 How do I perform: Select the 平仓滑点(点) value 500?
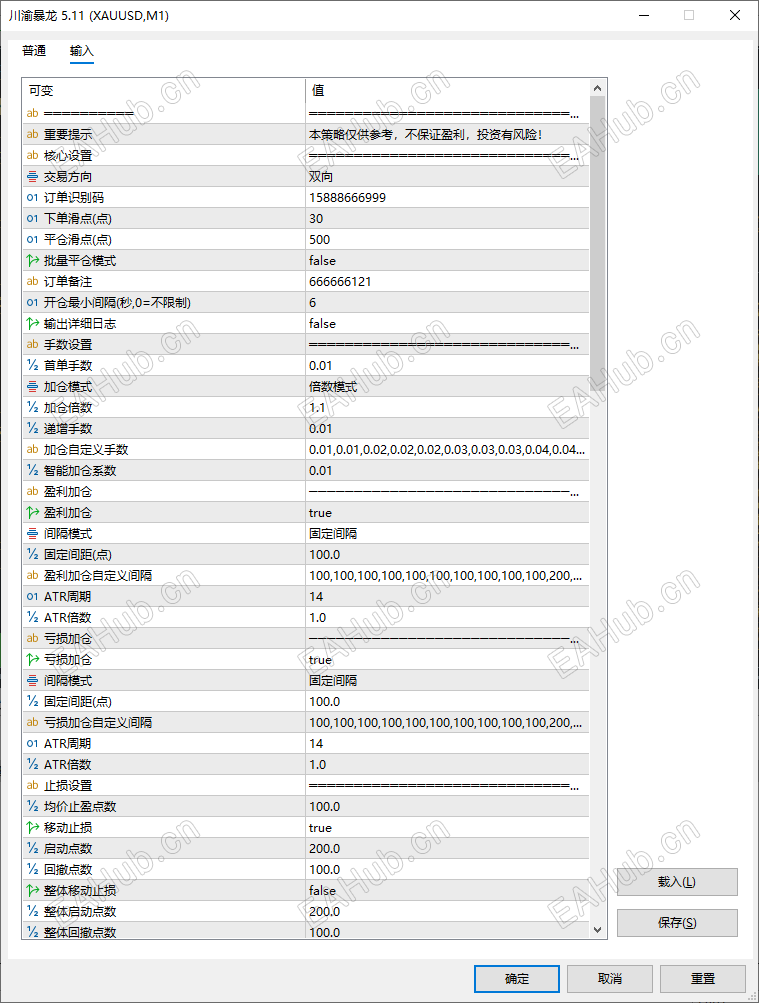click(319, 240)
